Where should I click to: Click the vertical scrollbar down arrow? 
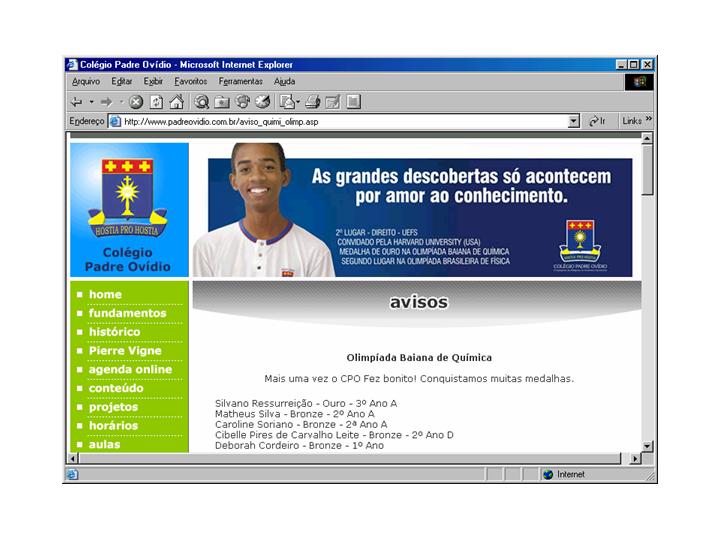pos(647,446)
